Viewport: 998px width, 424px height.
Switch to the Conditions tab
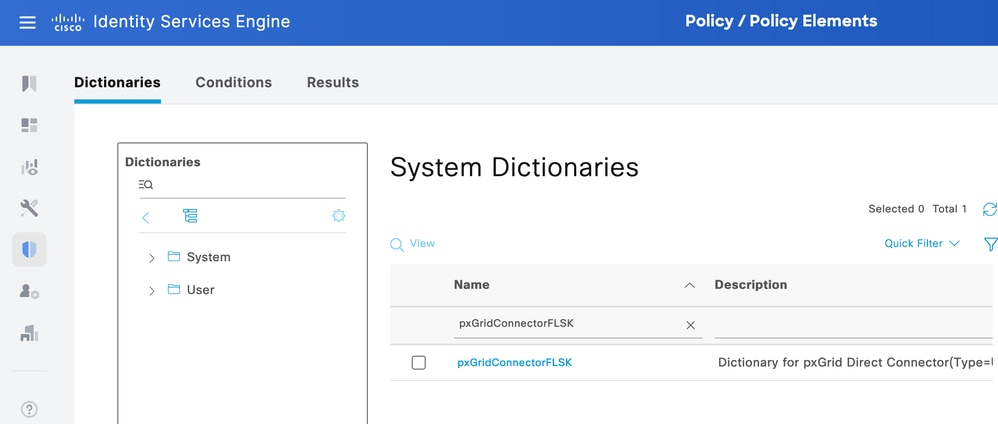(234, 83)
